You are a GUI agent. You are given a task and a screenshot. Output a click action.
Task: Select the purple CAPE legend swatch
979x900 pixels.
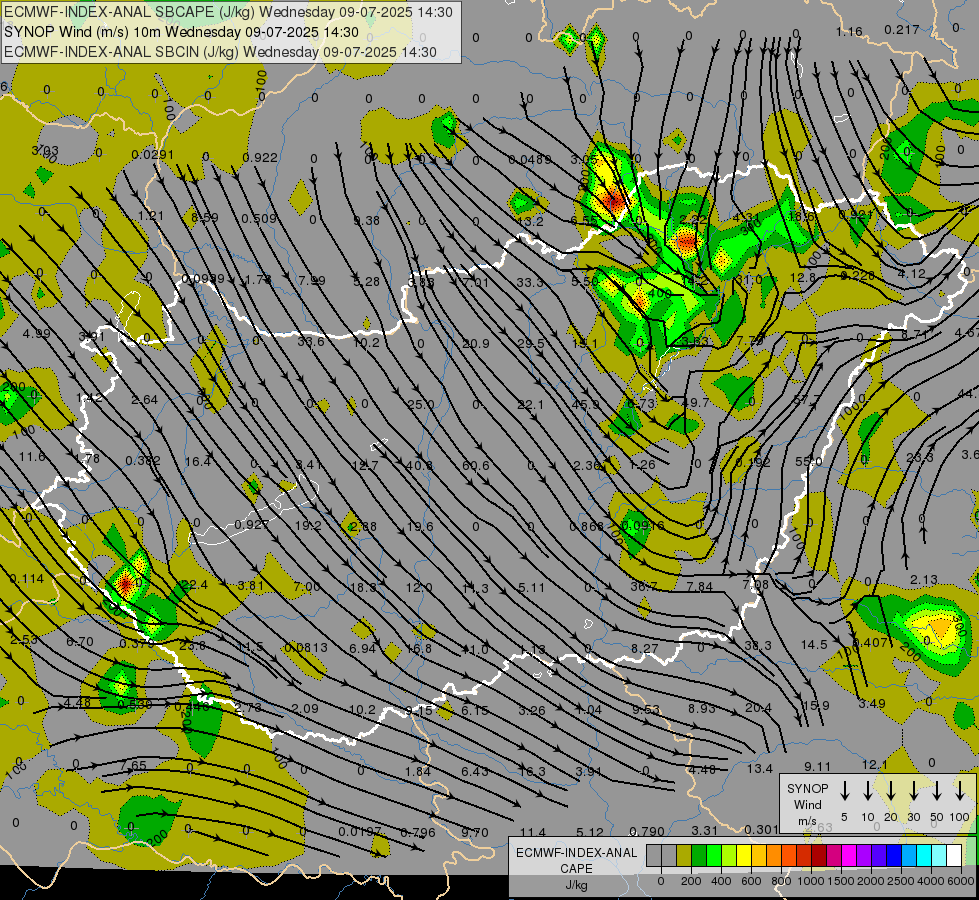[863, 856]
